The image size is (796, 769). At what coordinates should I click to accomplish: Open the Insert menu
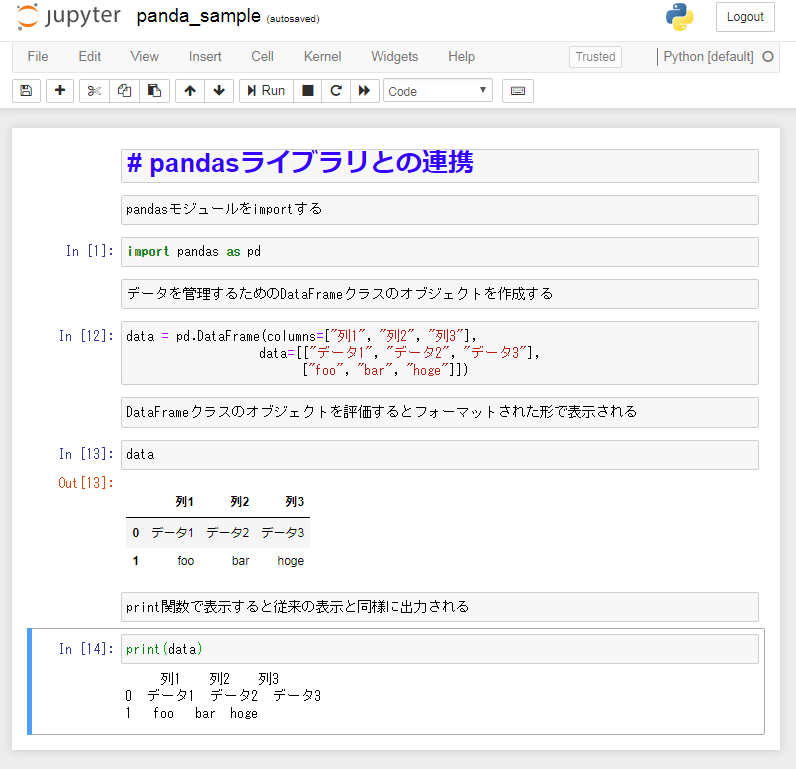[205, 56]
